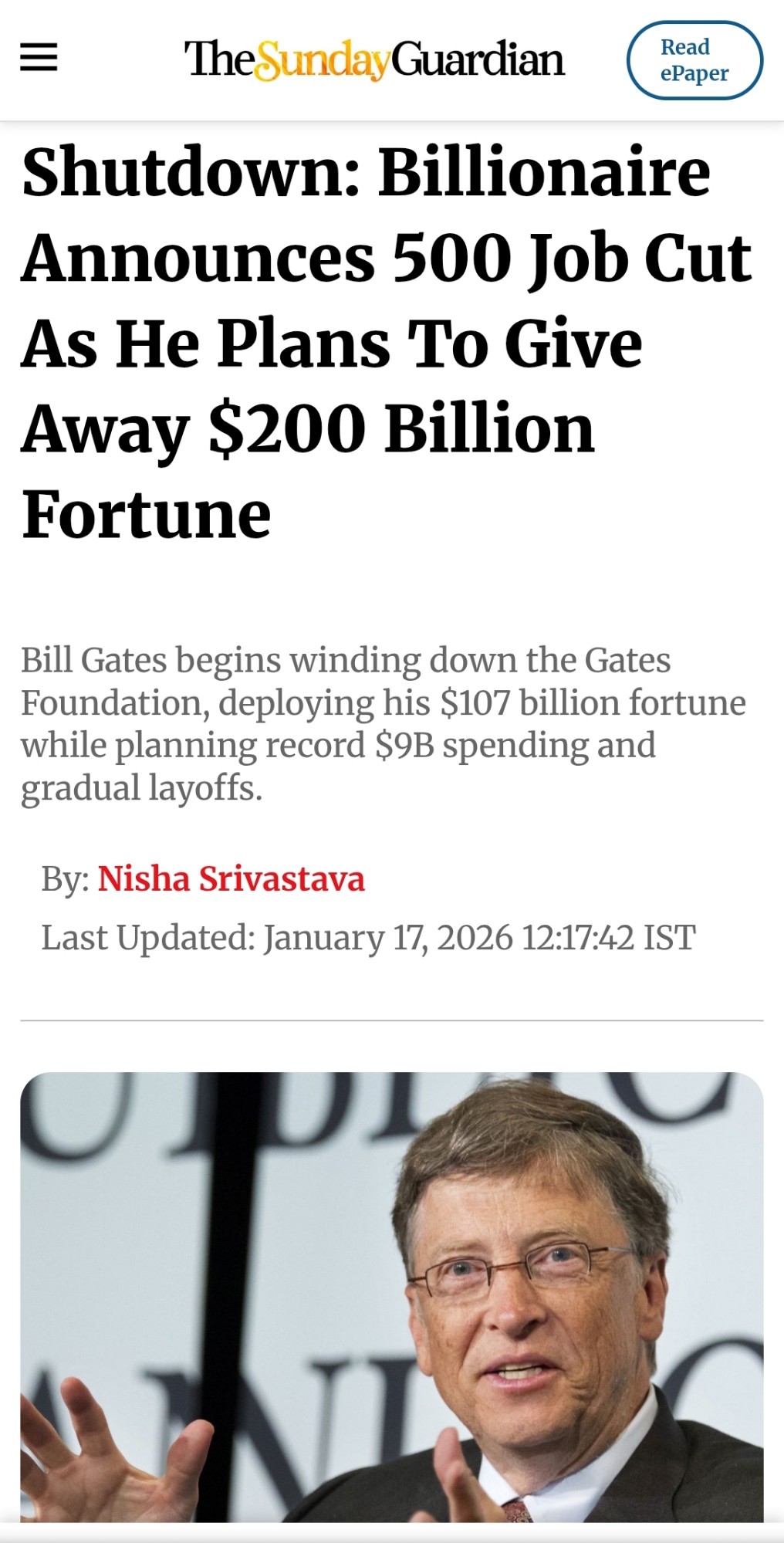Click the Bill Gates article photo
The height and width of the screenshot is (1543, 784).
click(392, 1297)
